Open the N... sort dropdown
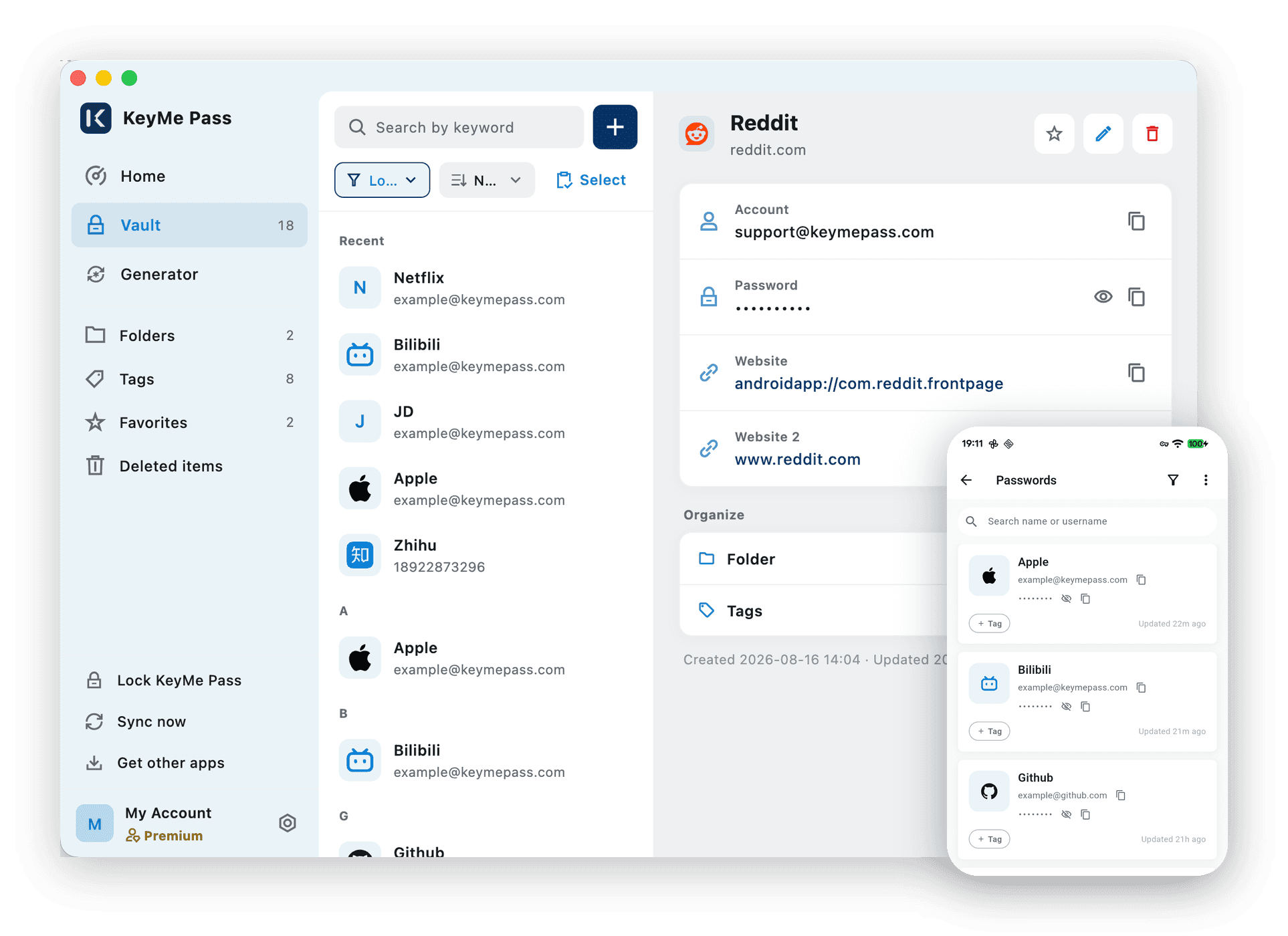The image size is (1288, 936). point(486,180)
